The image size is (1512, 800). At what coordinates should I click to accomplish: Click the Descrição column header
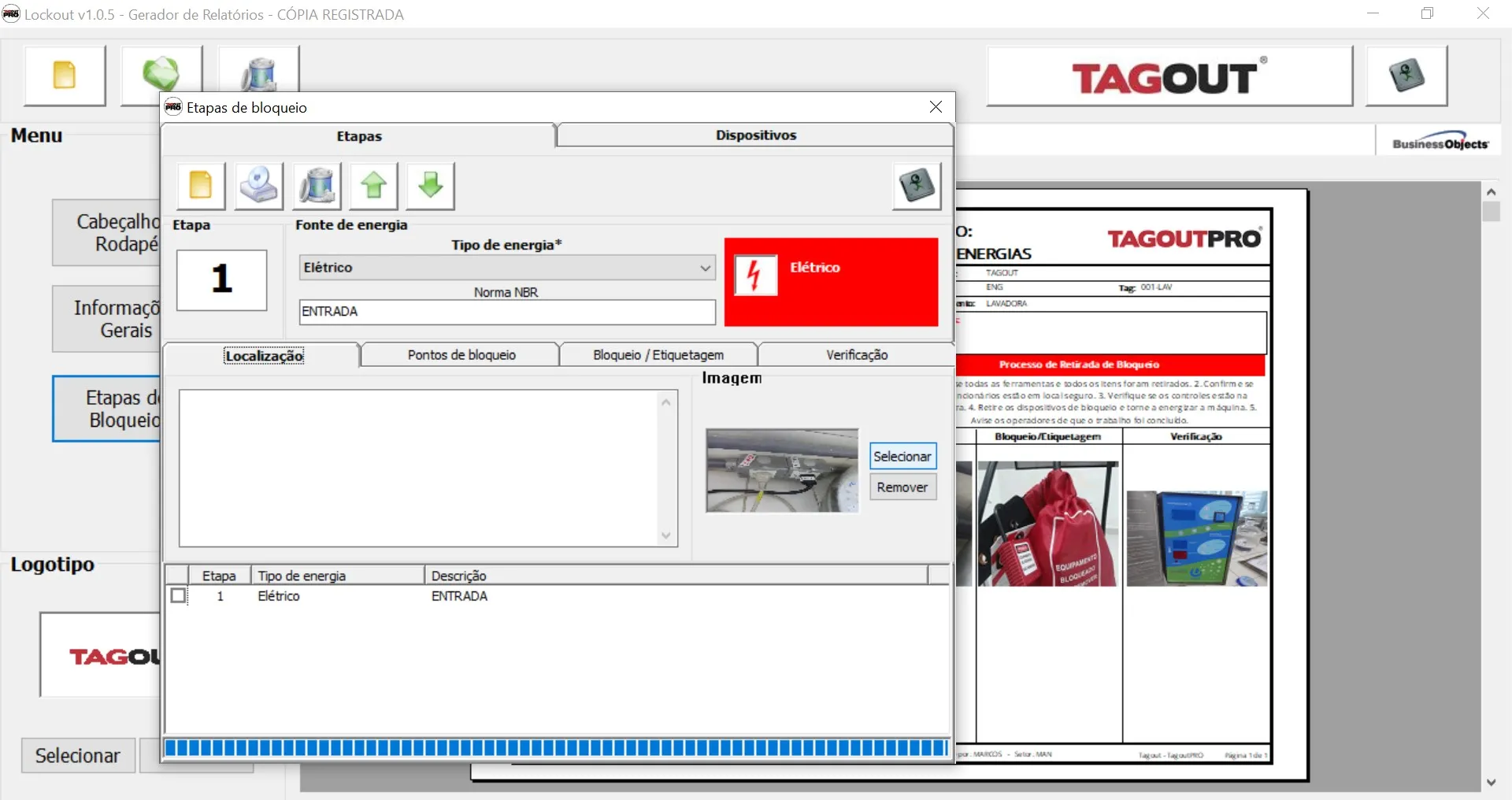coord(676,576)
